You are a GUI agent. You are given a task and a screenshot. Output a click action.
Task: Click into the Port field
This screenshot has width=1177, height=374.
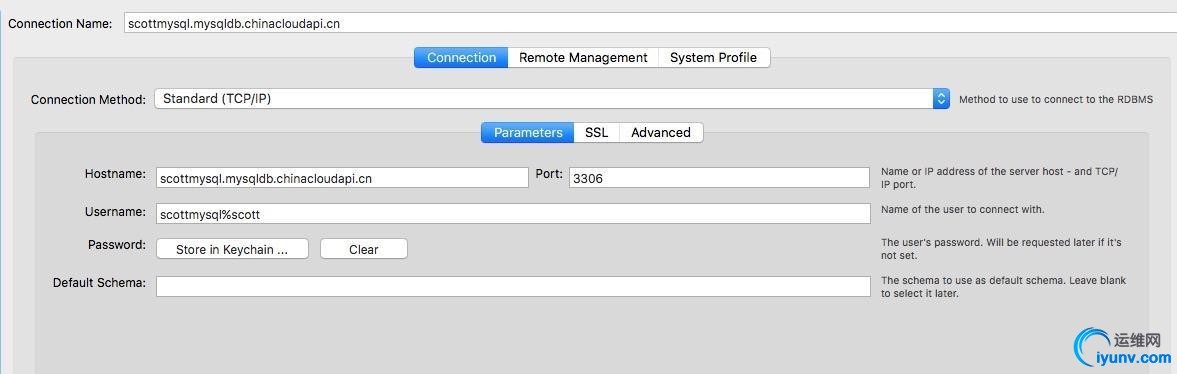tap(719, 178)
